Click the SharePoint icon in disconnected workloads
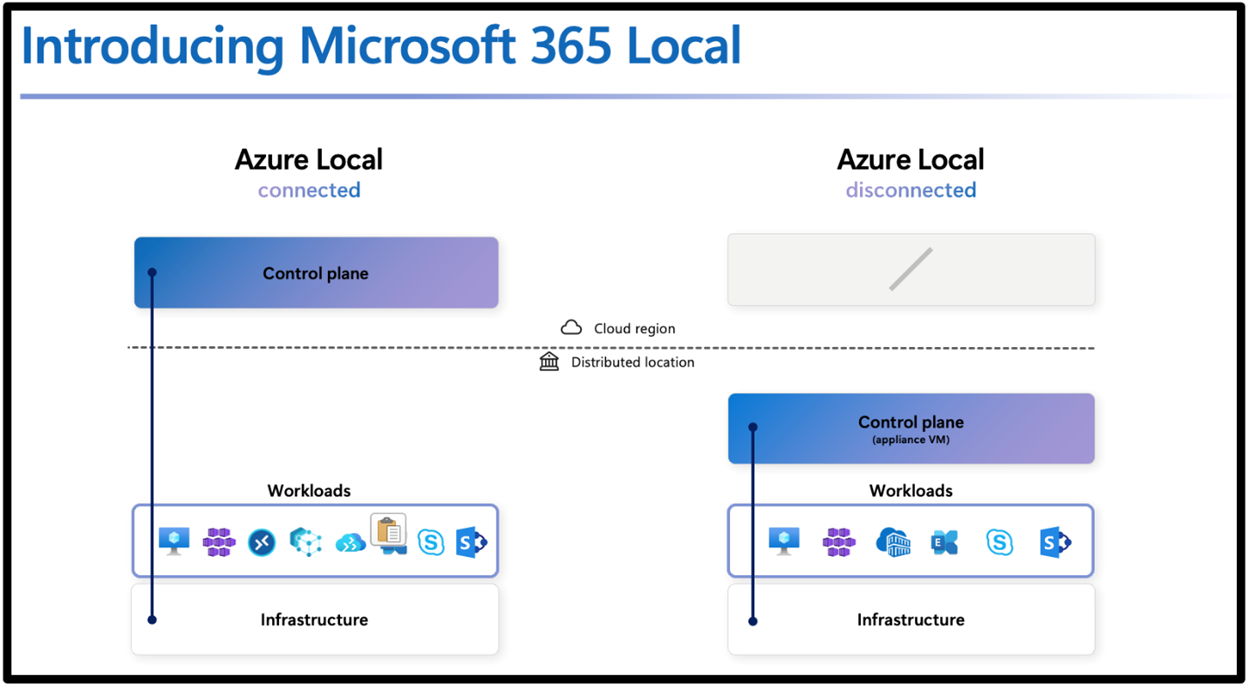Screen dimensions: 1249x688 point(1055,542)
